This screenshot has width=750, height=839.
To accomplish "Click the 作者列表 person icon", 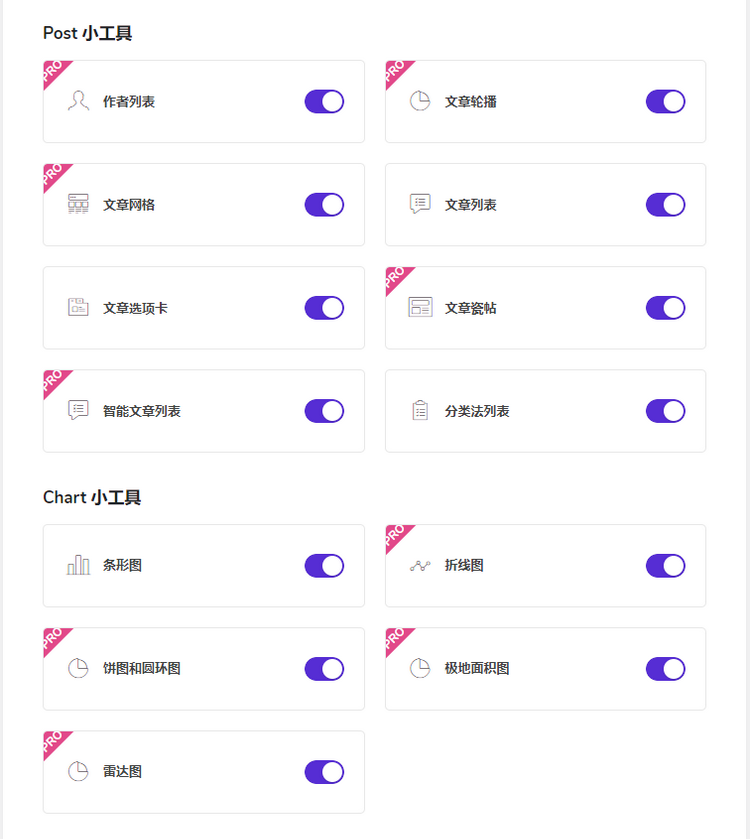I will tap(78, 101).
